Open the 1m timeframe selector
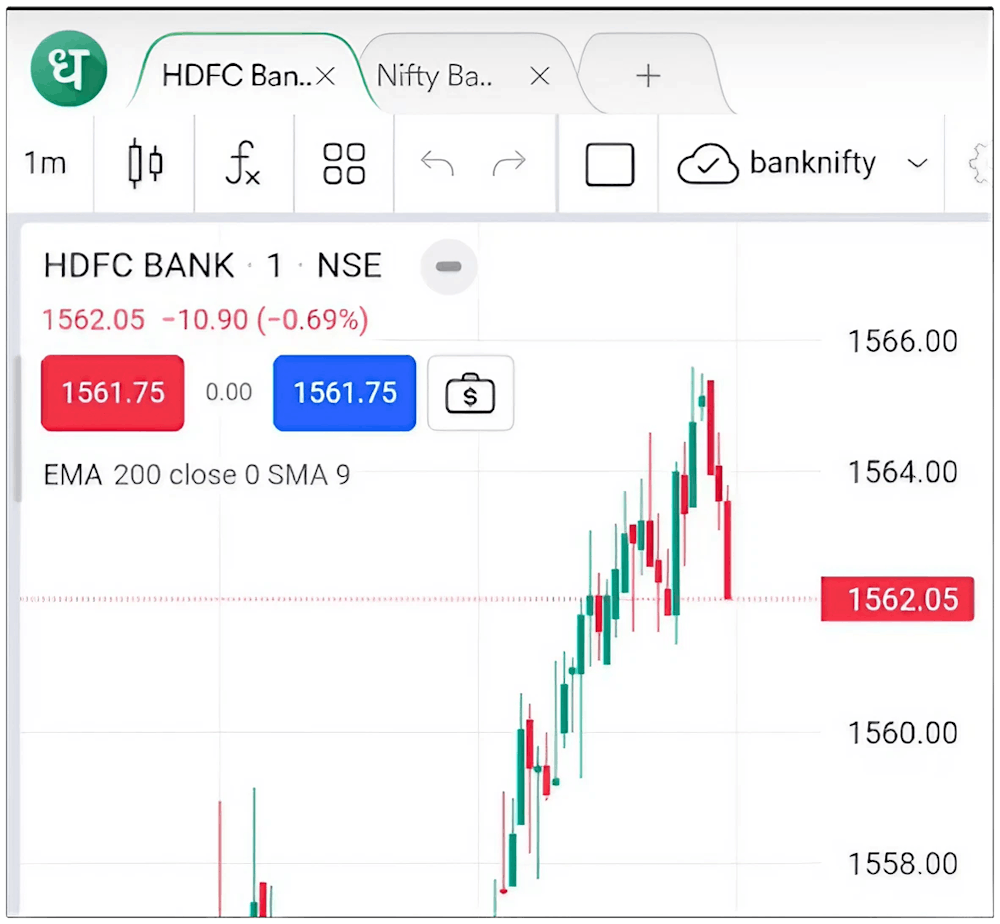Viewport: 1000px width, 924px height. point(44,163)
